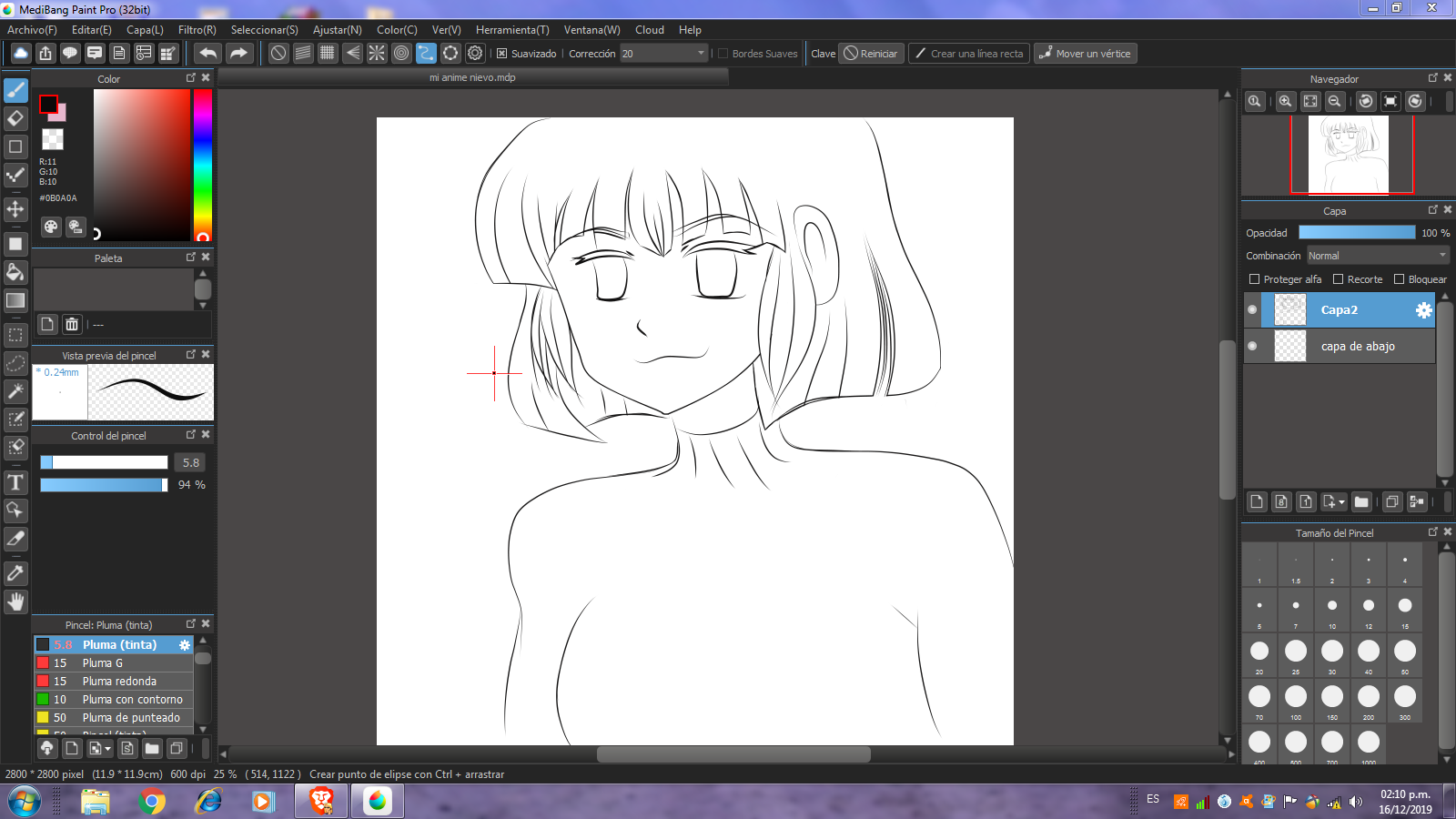The image size is (1456, 819).
Task: Click Crear una línea recta button
Action: (969, 54)
